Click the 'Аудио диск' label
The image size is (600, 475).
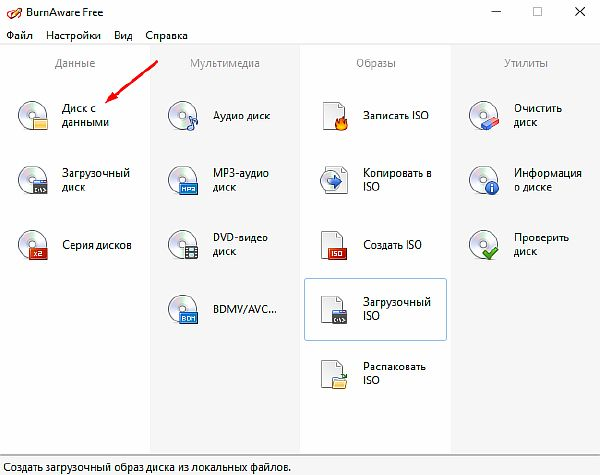click(241, 116)
